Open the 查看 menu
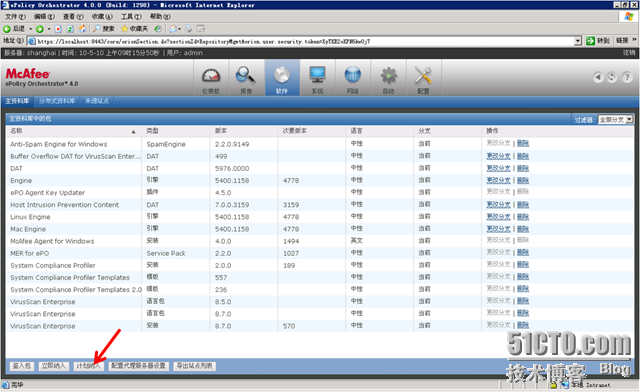Screen dimensions: 640x392 click(73, 16)
